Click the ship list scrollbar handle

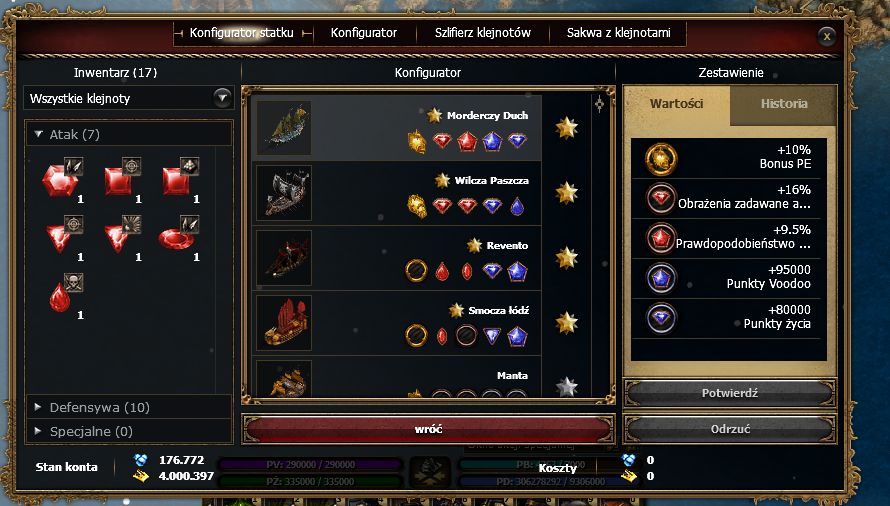599,104
